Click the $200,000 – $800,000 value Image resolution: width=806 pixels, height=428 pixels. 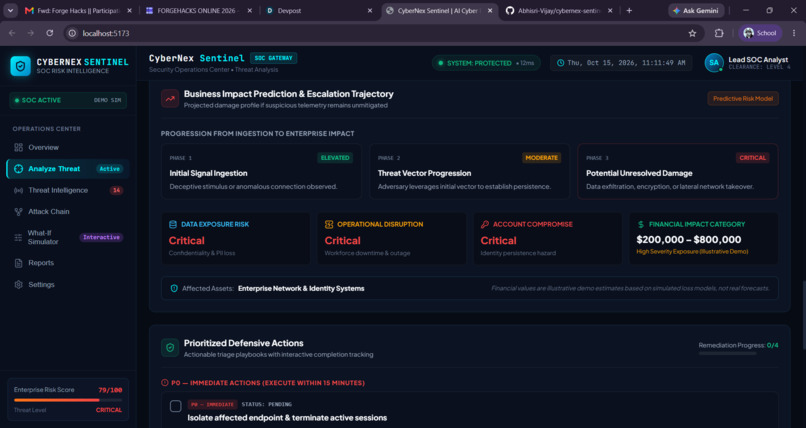coord(688,239)
